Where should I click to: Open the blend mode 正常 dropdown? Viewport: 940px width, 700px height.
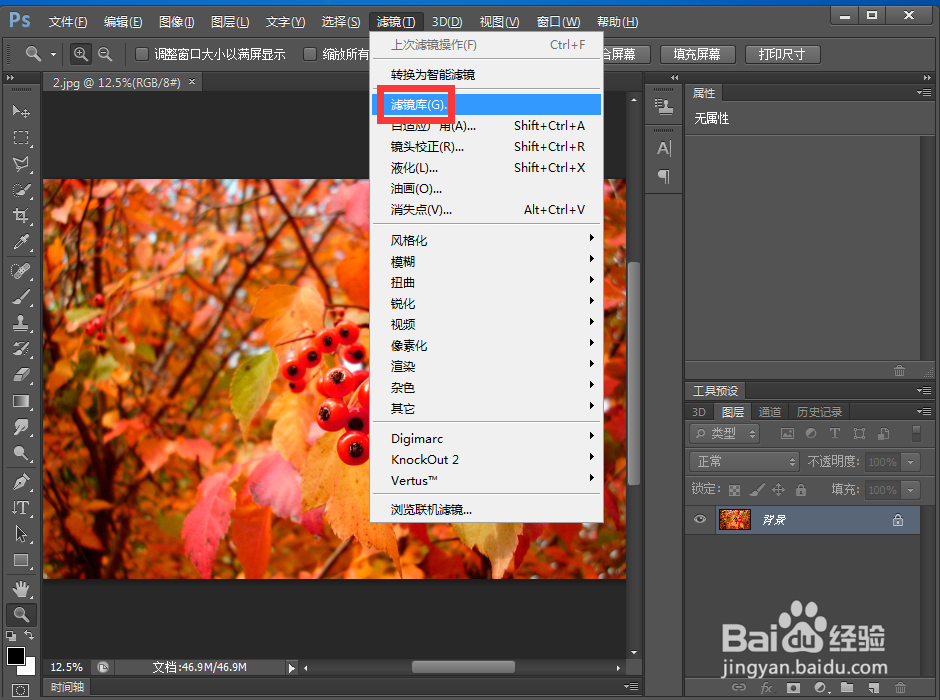744,461
